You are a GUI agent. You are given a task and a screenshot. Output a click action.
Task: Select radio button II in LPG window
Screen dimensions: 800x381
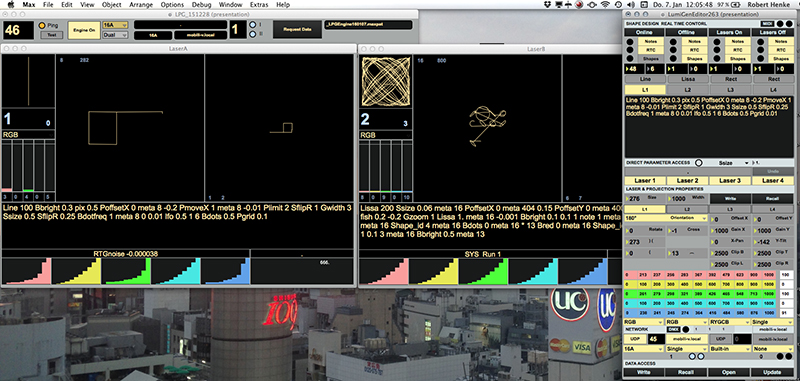coord(253,34)
